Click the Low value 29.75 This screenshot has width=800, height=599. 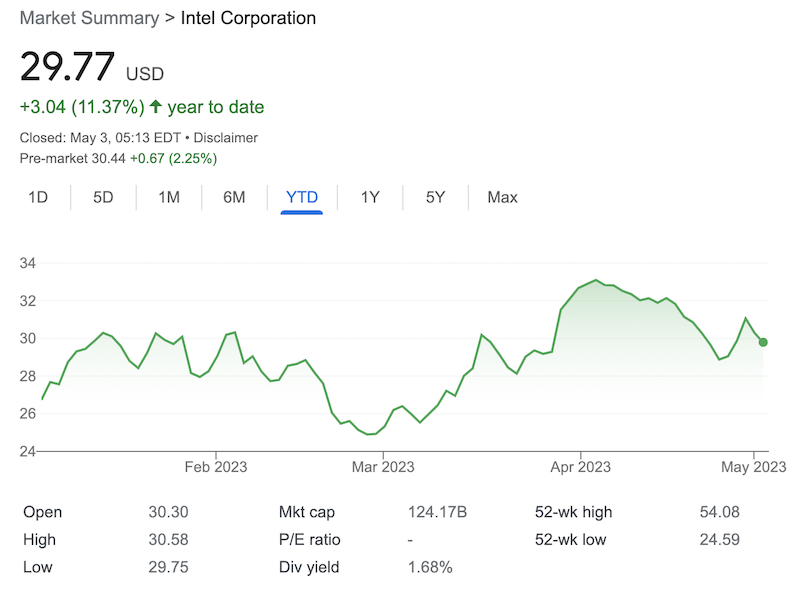pos(168,567)
